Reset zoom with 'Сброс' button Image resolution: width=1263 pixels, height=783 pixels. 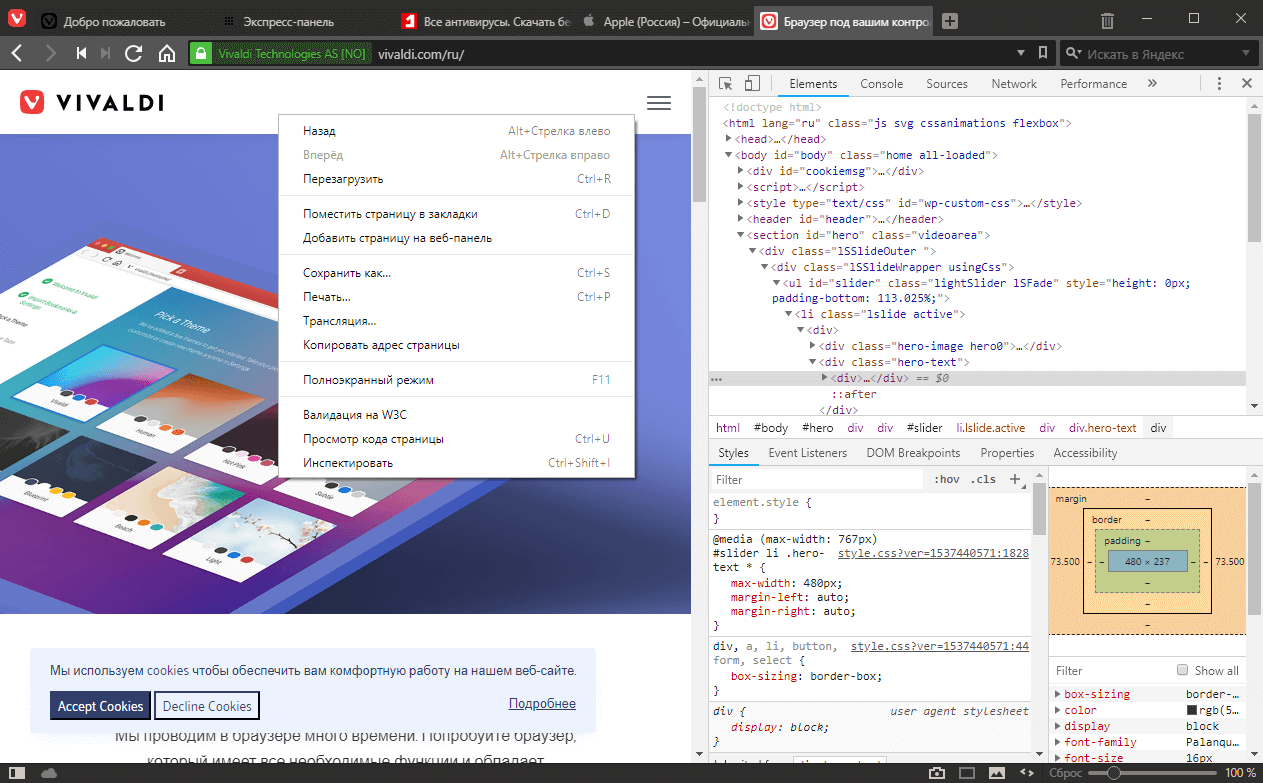click(x=1064, y=772)
